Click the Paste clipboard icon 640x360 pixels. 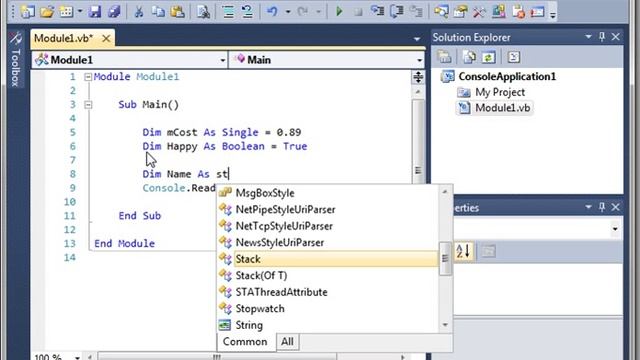click(178, 11)
